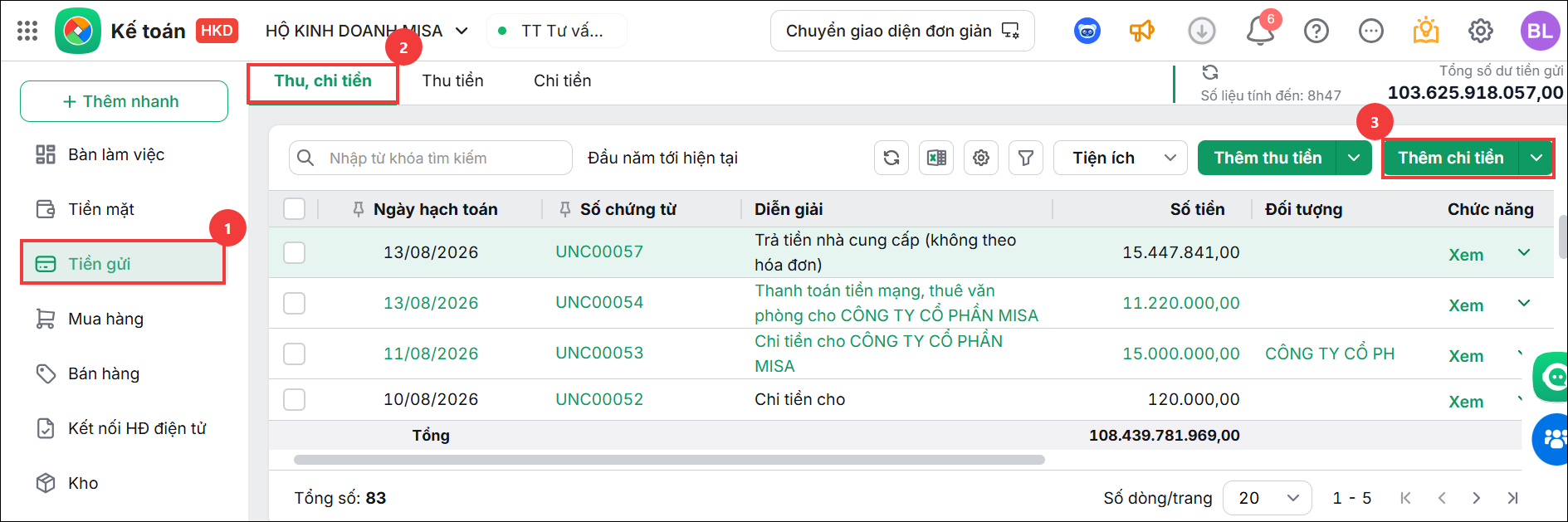Open the table settings gear icon
The height and width of the screenshot is (522, 1568).
[981, 158]
